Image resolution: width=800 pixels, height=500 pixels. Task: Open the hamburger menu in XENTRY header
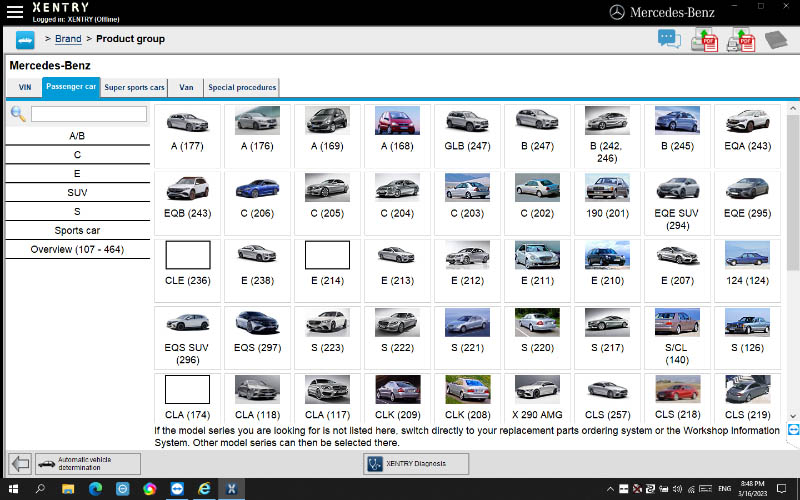15,12
